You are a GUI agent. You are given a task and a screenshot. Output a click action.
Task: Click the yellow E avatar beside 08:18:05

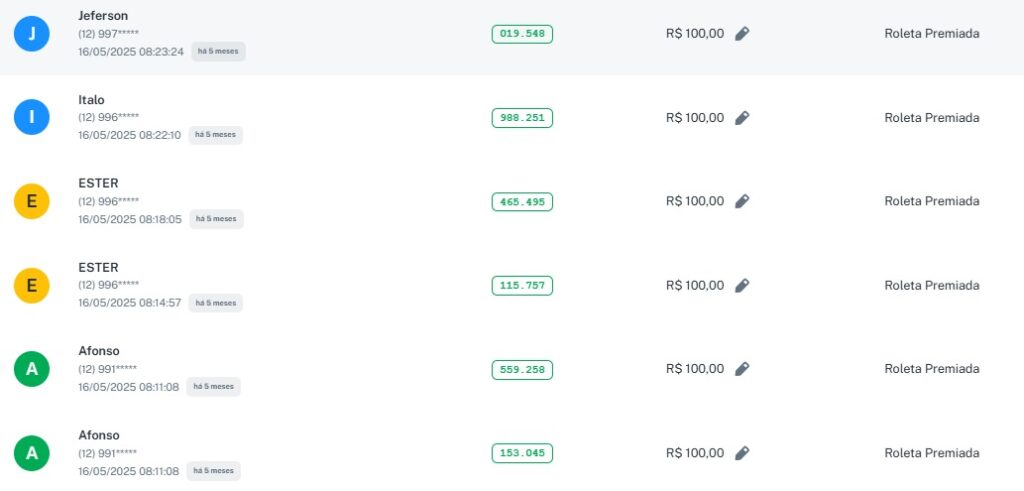tap(32, 202)
